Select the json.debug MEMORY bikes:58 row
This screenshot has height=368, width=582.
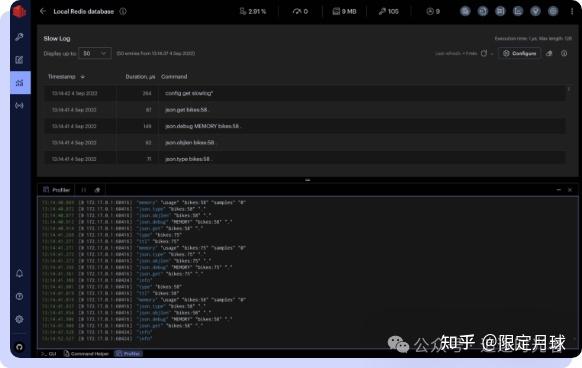tap(305, 126)
